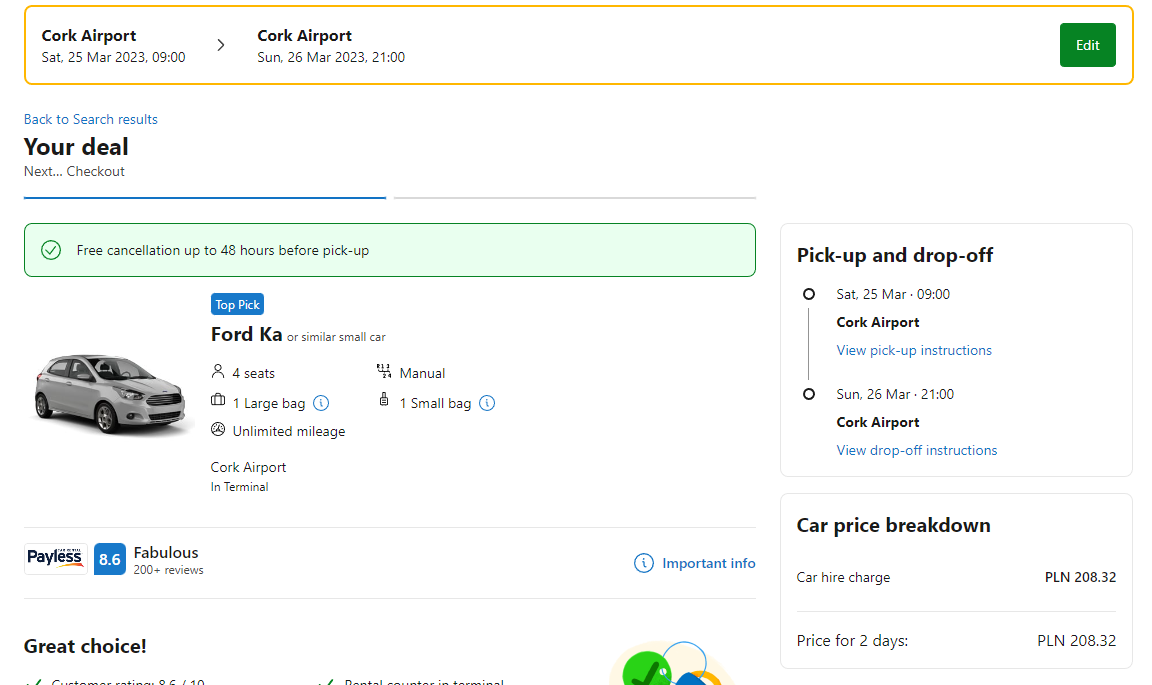Click the '200+ reviews' text

coord(168,570)
